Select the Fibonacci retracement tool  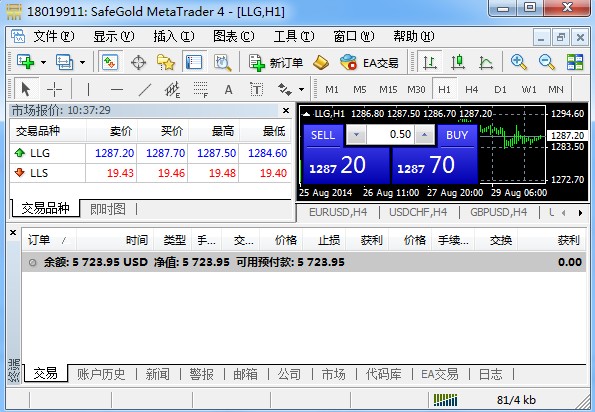[x=200, y=90]
